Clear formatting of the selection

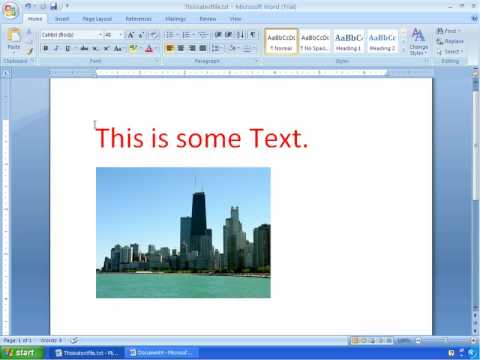coord(153,35)
